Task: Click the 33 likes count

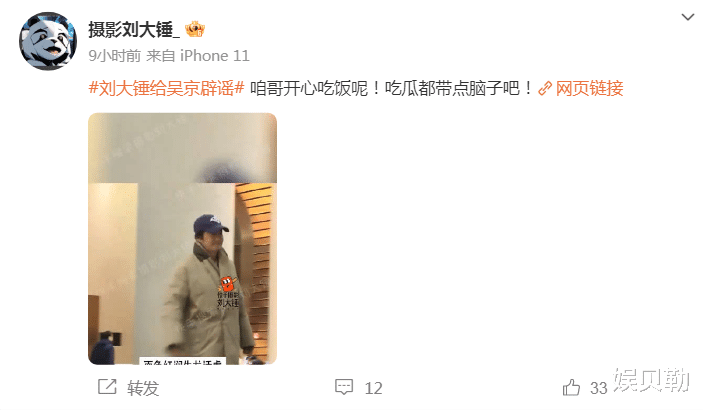Action: pyautogui.click(x=598, y=388)
